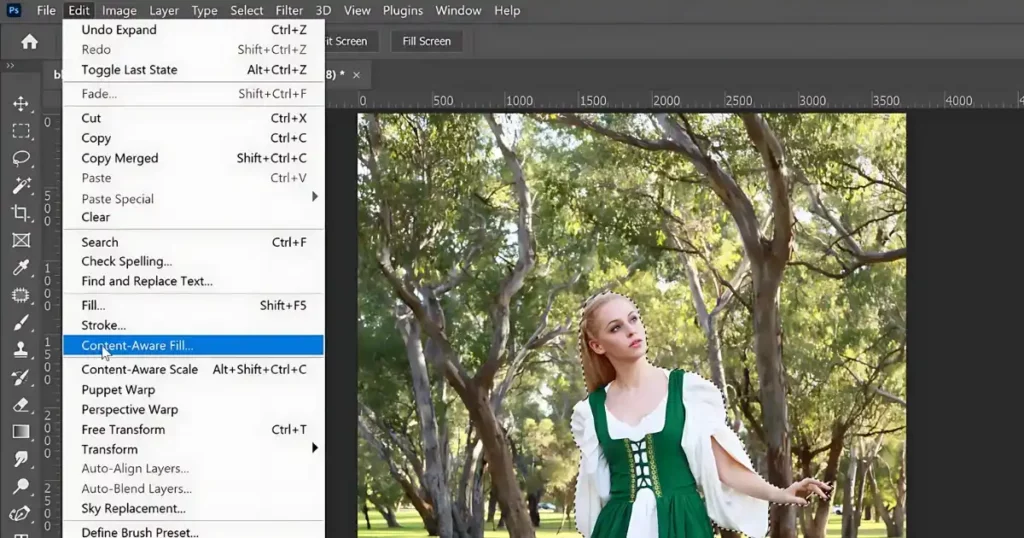The height and width of the screenshot is (538, 1024).
Task: Choose Cut from Edit menu
Action: [193, 118]
